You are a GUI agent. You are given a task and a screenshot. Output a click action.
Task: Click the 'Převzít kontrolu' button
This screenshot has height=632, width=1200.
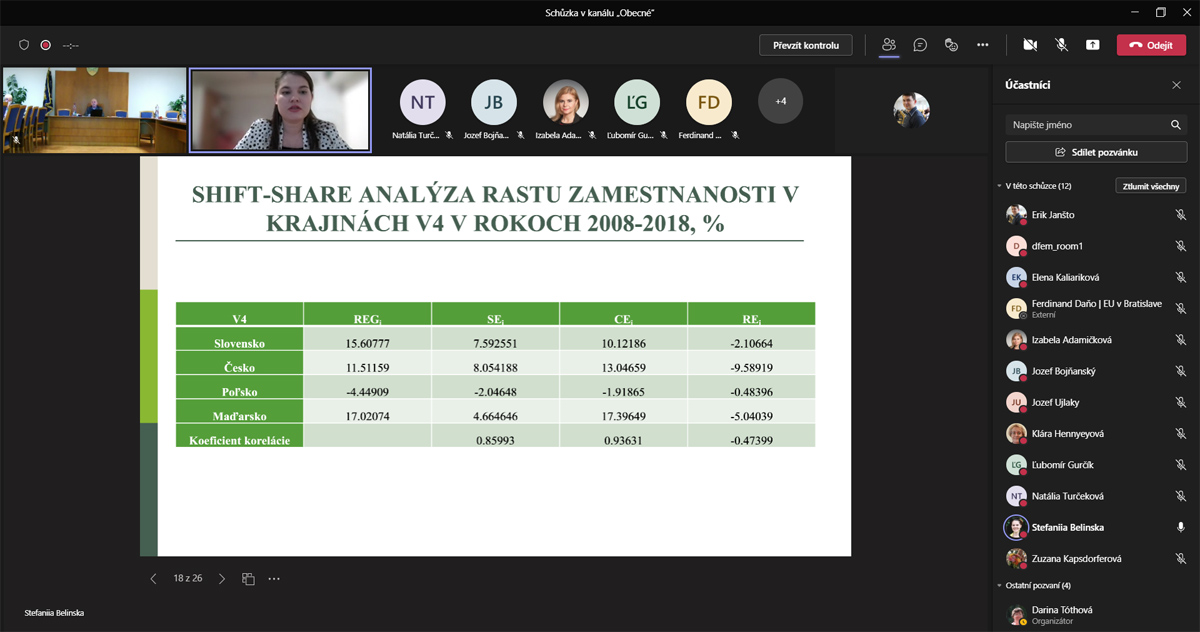pyautogui.click(x=806, y=45)
